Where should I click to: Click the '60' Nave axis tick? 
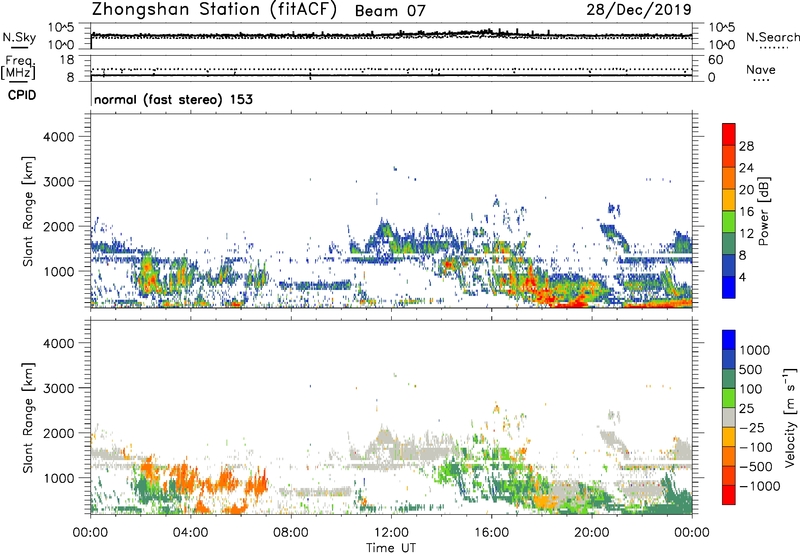(715, 60)
